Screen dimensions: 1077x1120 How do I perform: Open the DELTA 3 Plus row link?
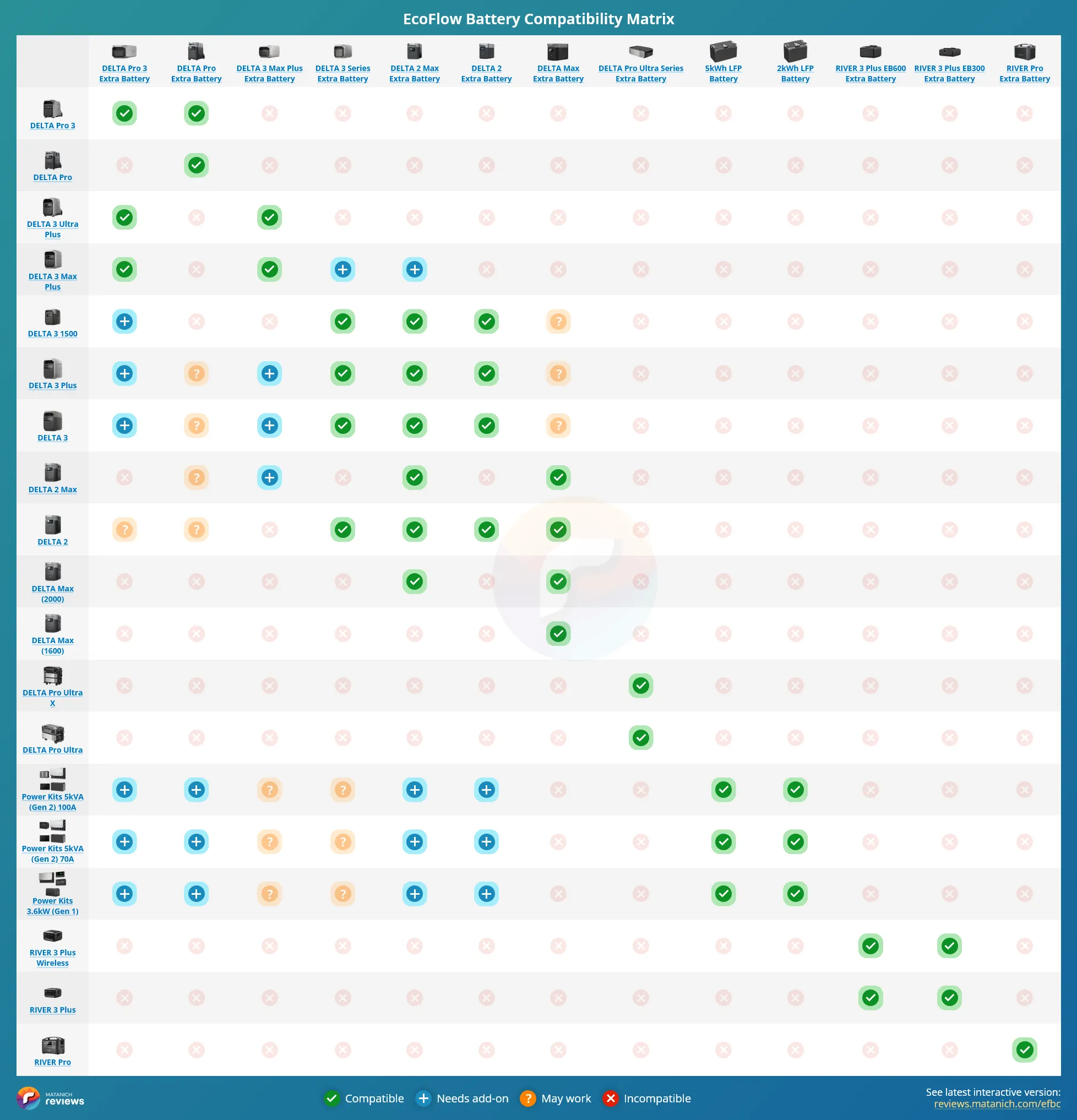tap(52, 385)
